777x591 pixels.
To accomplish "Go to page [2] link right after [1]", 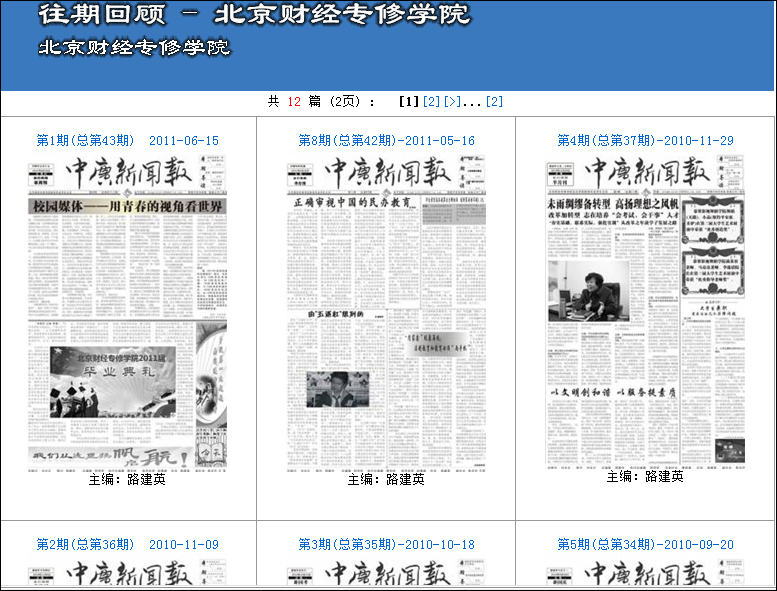I will tap(431, 102).
